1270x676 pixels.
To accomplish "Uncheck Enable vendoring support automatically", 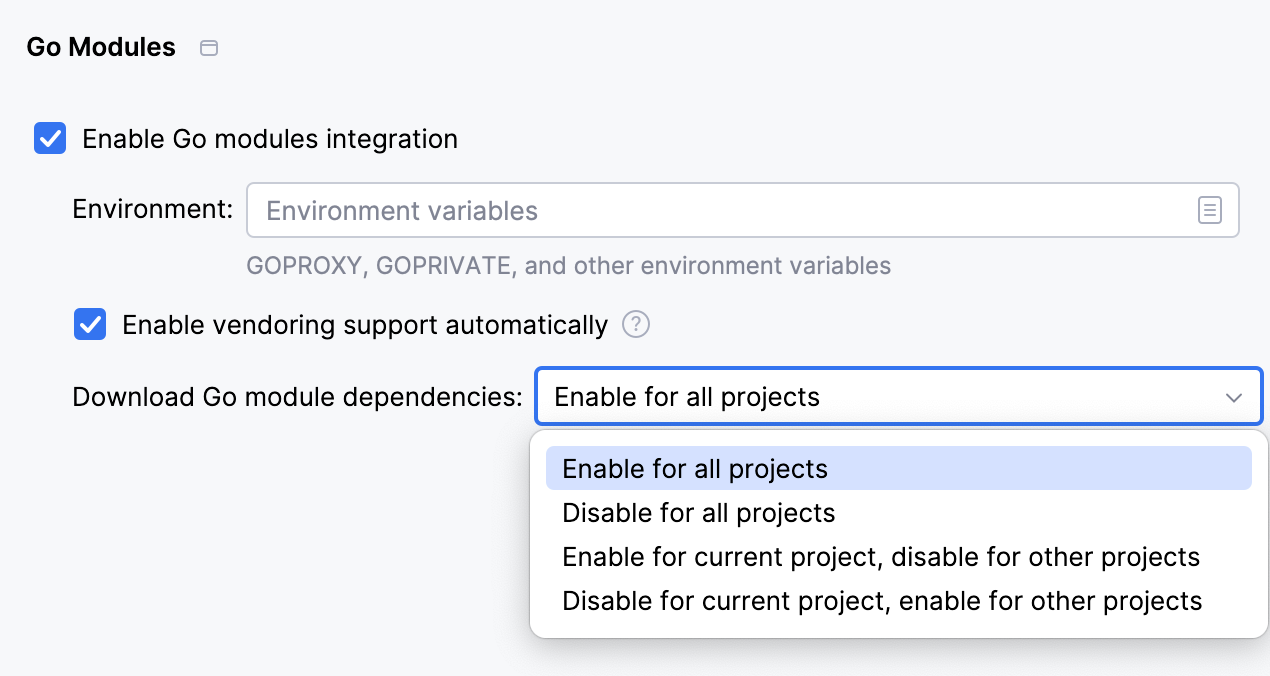I will point(89,324).
